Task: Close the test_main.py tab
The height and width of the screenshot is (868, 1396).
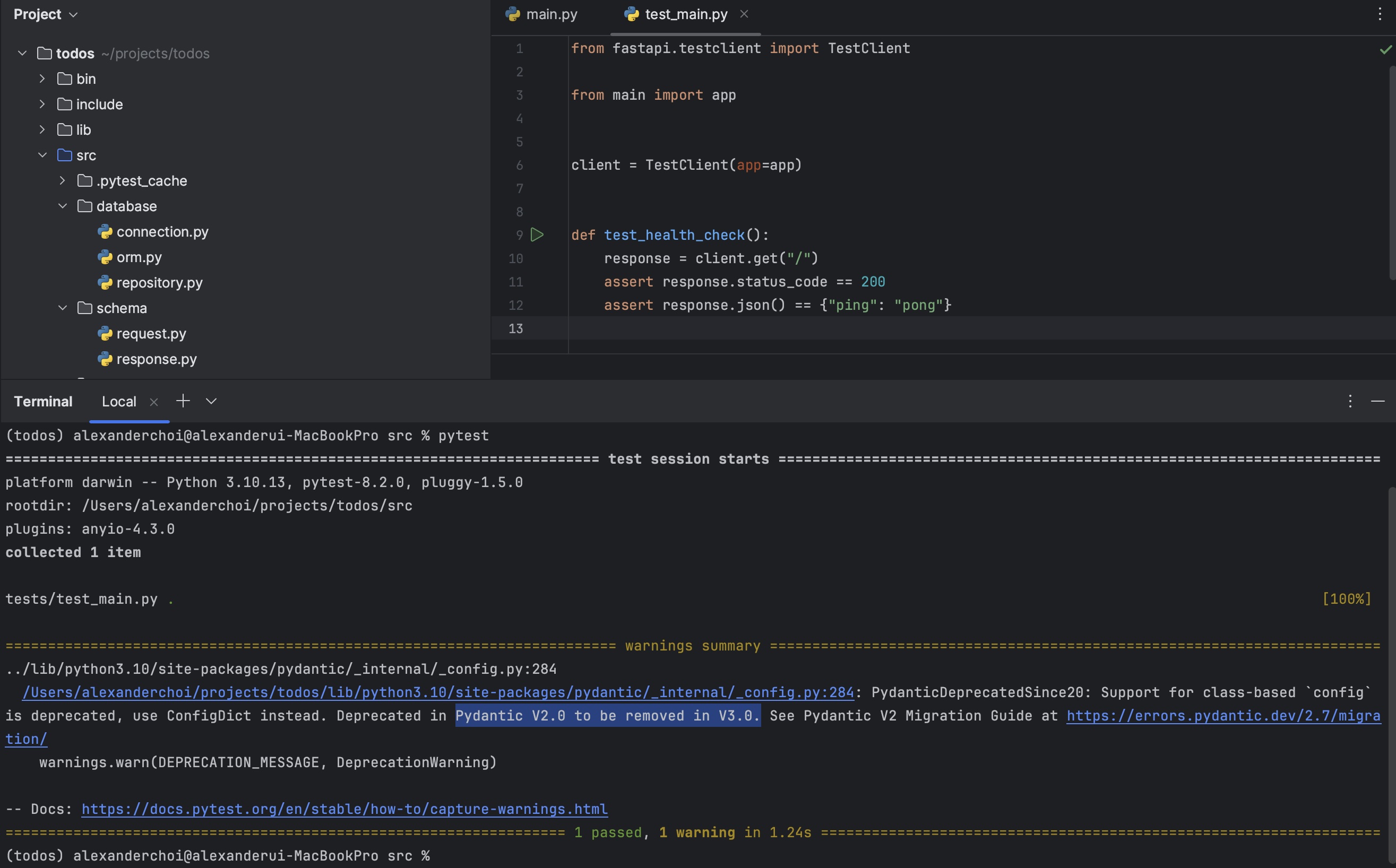Action: [x=744, y=14]
